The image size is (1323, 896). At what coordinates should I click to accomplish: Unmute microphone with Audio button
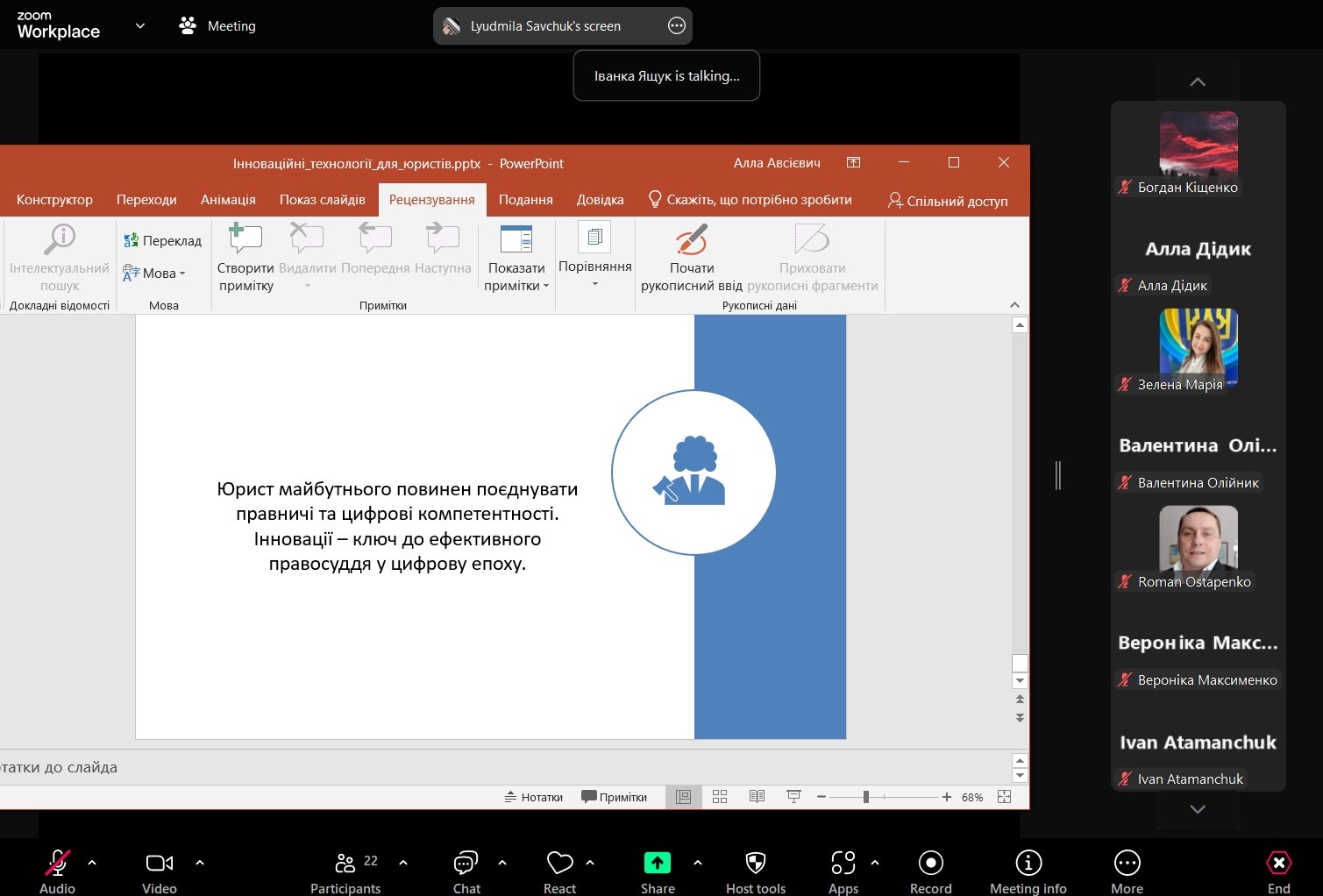pos(58,864)
